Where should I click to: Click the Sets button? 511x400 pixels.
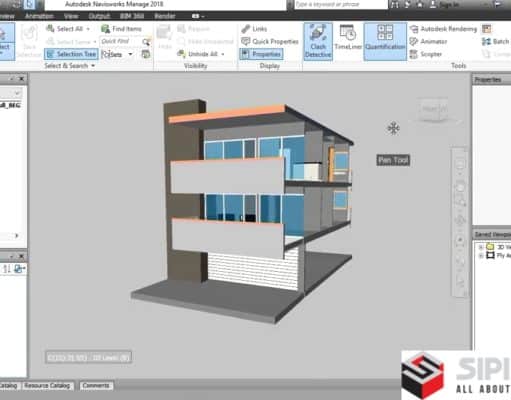tap(112, 54)
